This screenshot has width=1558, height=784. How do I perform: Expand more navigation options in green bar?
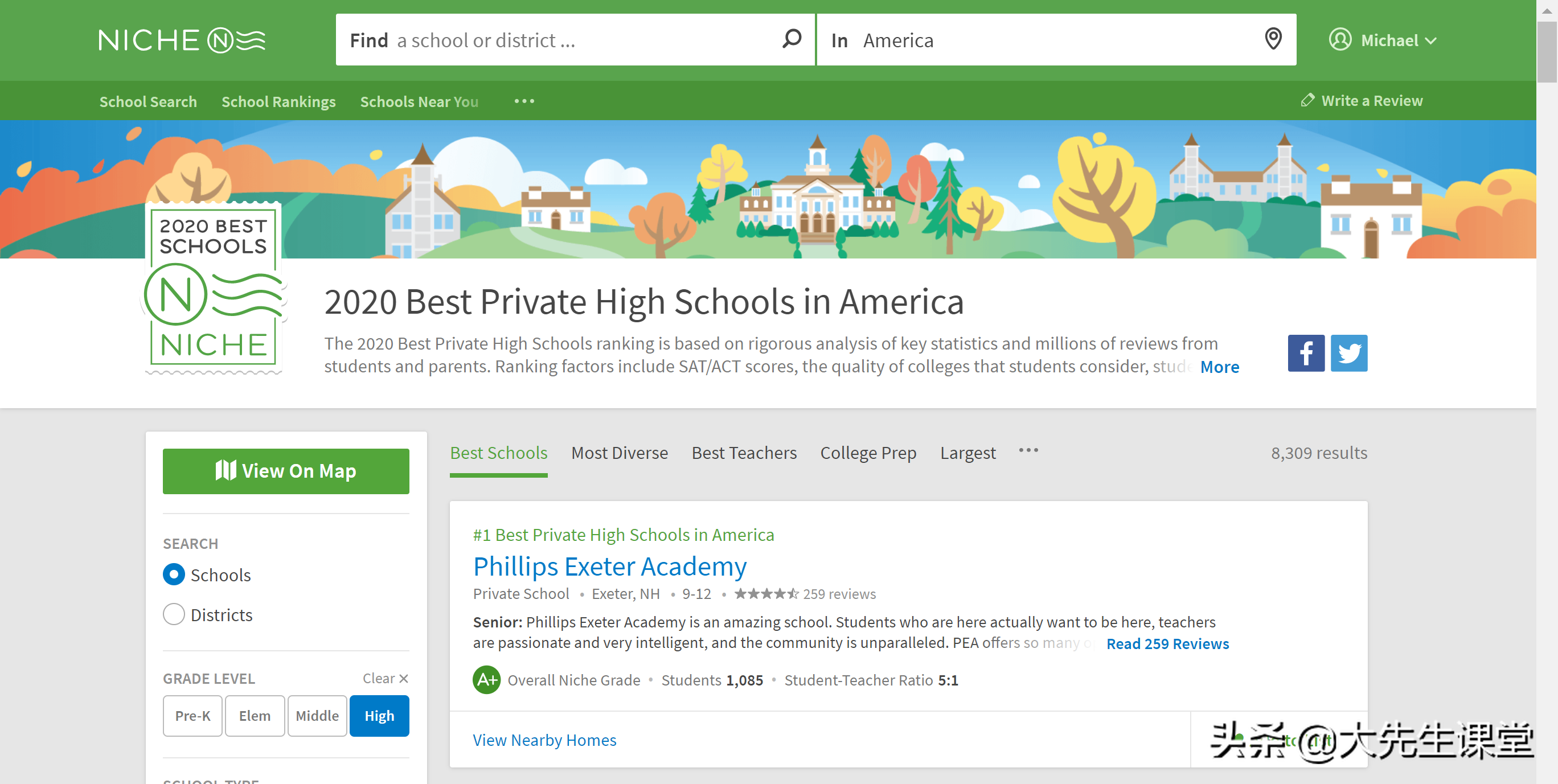click(x=524, y=101)
